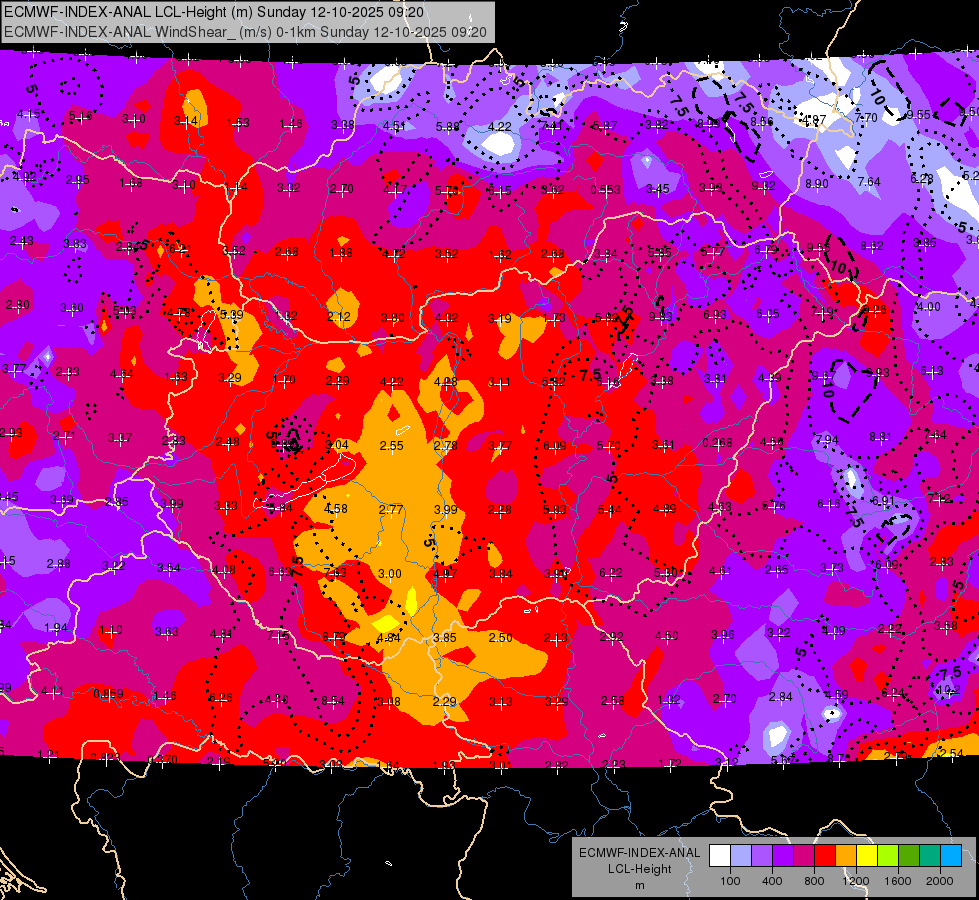Click the teal legend color swatch
Screen dimensions: 979x900
point(930,855)
